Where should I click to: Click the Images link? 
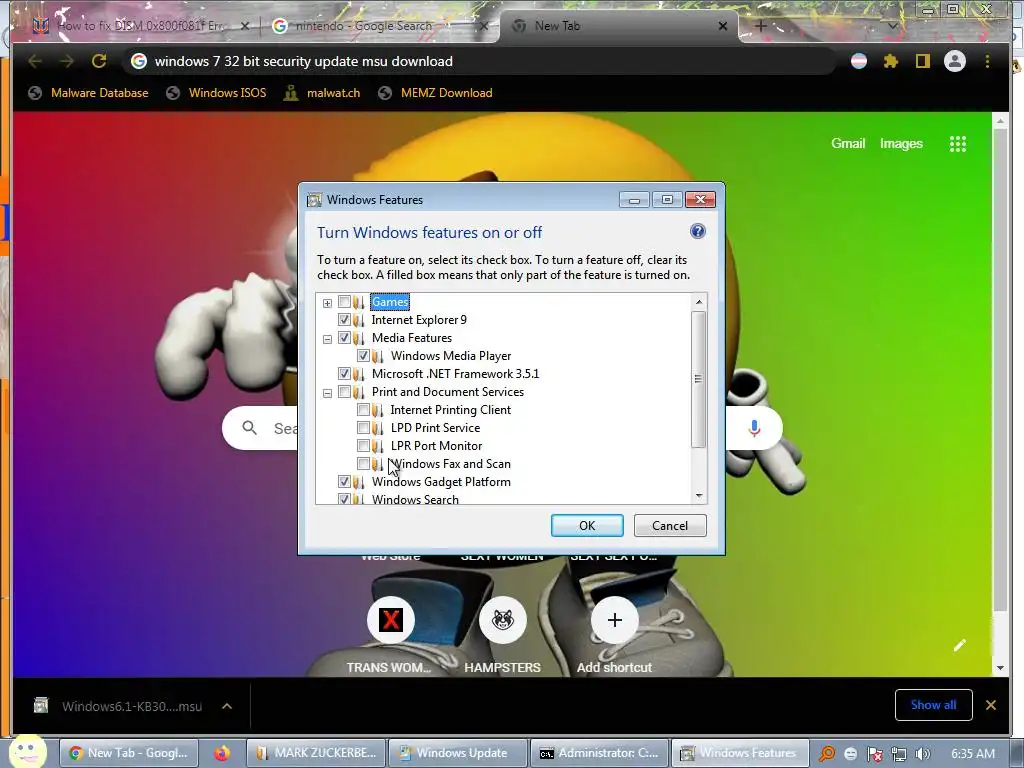pos(901,144)
